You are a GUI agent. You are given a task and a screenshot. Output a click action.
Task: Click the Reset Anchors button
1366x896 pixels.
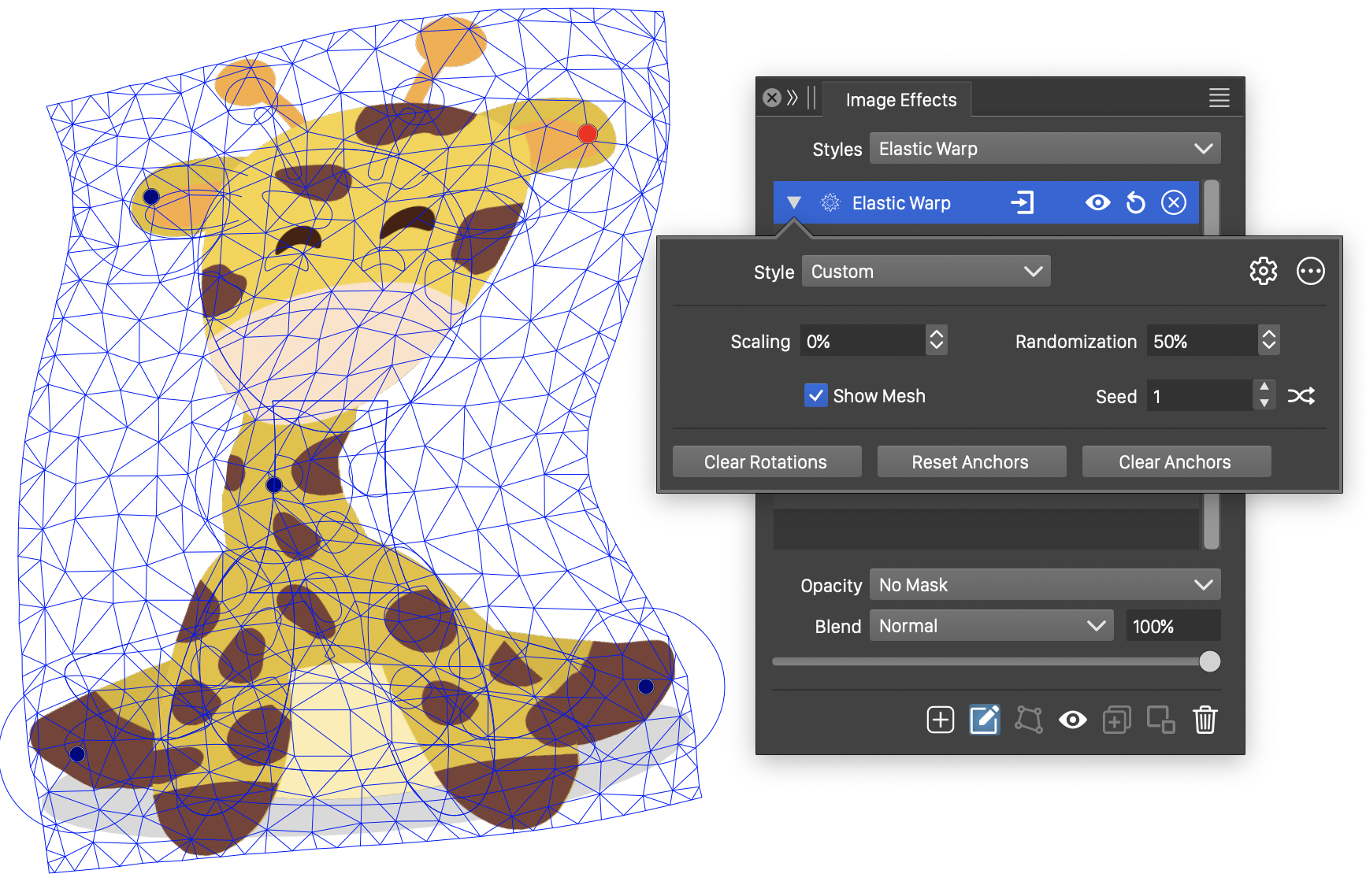[x=971, y=462]
